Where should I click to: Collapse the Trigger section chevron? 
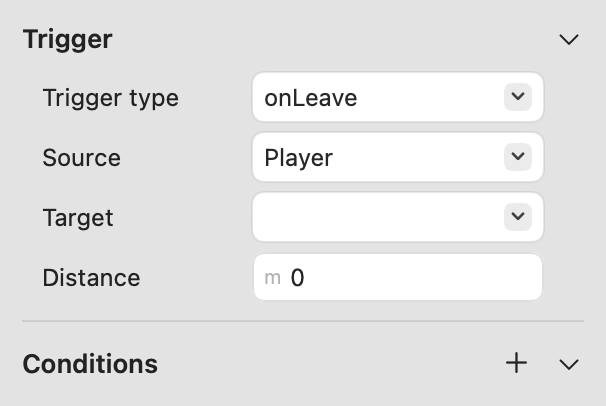tap(569, 40)
